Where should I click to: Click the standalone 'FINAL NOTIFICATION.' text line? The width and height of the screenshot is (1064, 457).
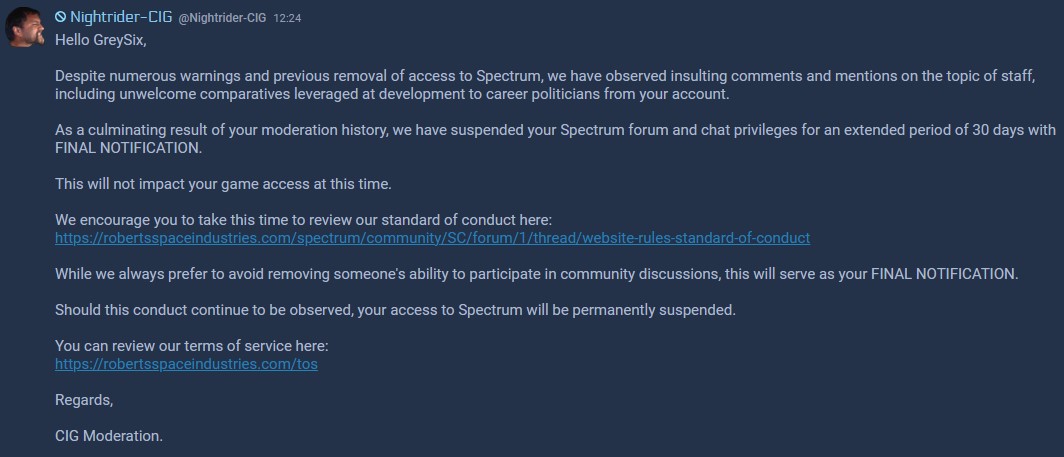pos(128,148)
